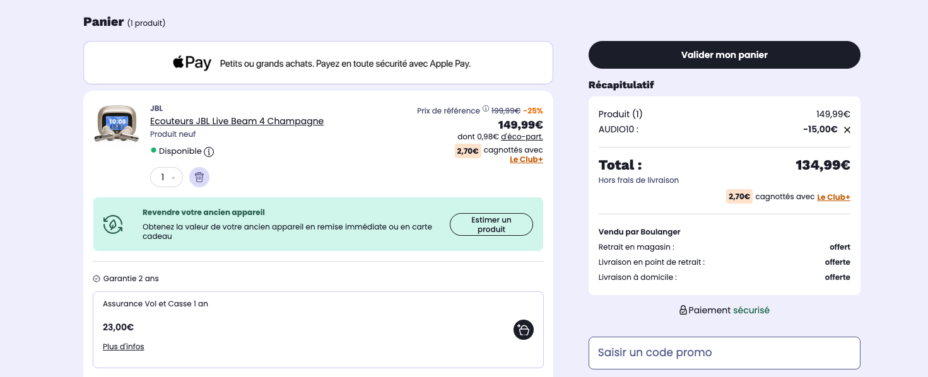Delete the JBL earbuds with the trash icon

pos(199,177)
